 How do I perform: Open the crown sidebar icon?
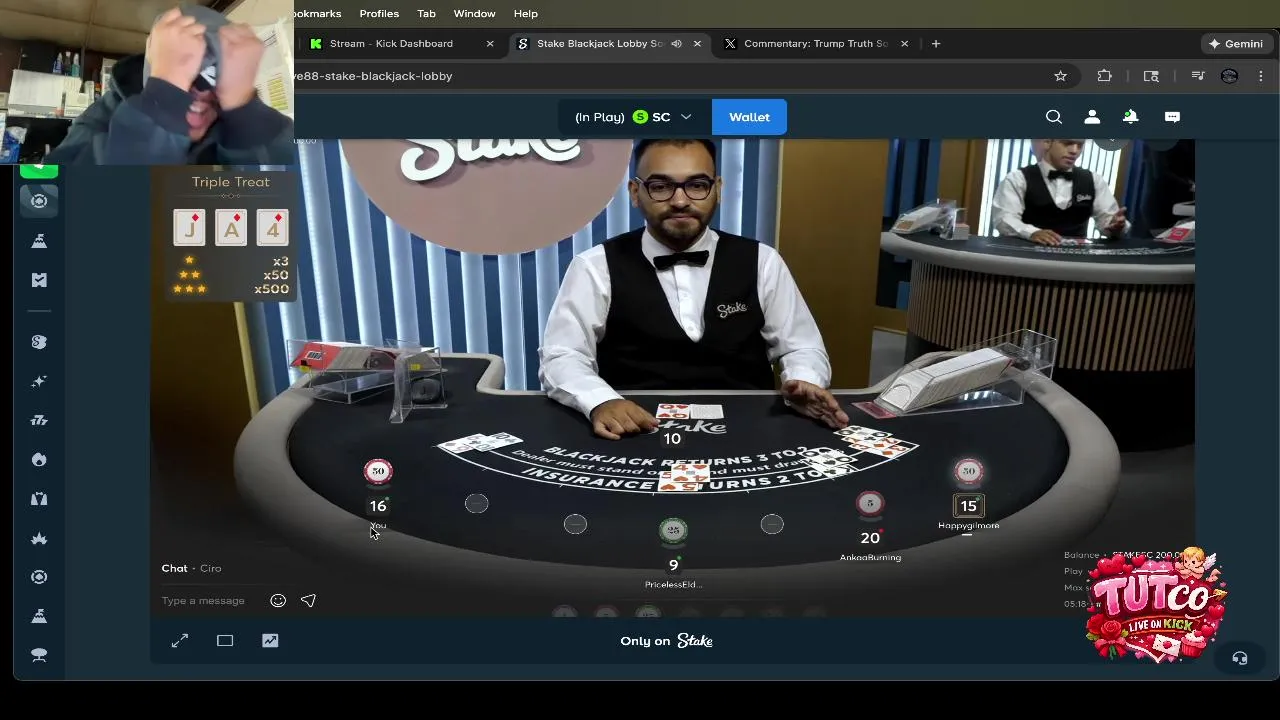click(x=39, y=539)
